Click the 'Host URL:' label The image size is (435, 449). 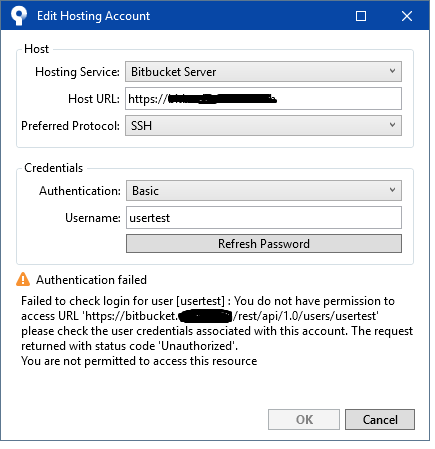click(94, 99)
